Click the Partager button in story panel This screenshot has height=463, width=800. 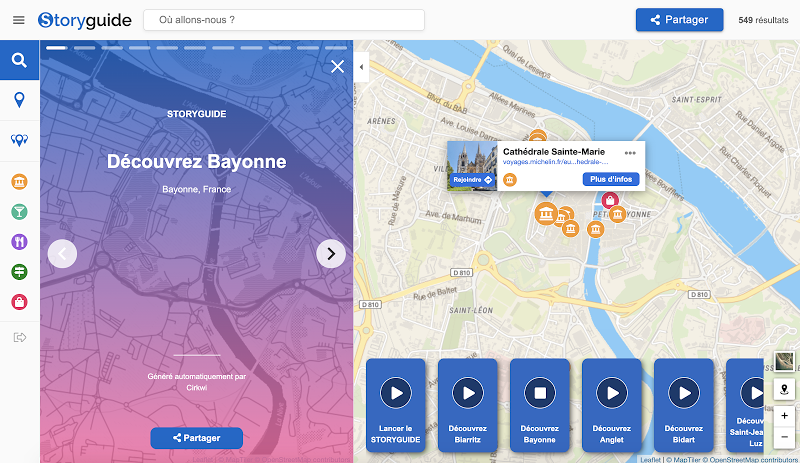pos(196,438)
